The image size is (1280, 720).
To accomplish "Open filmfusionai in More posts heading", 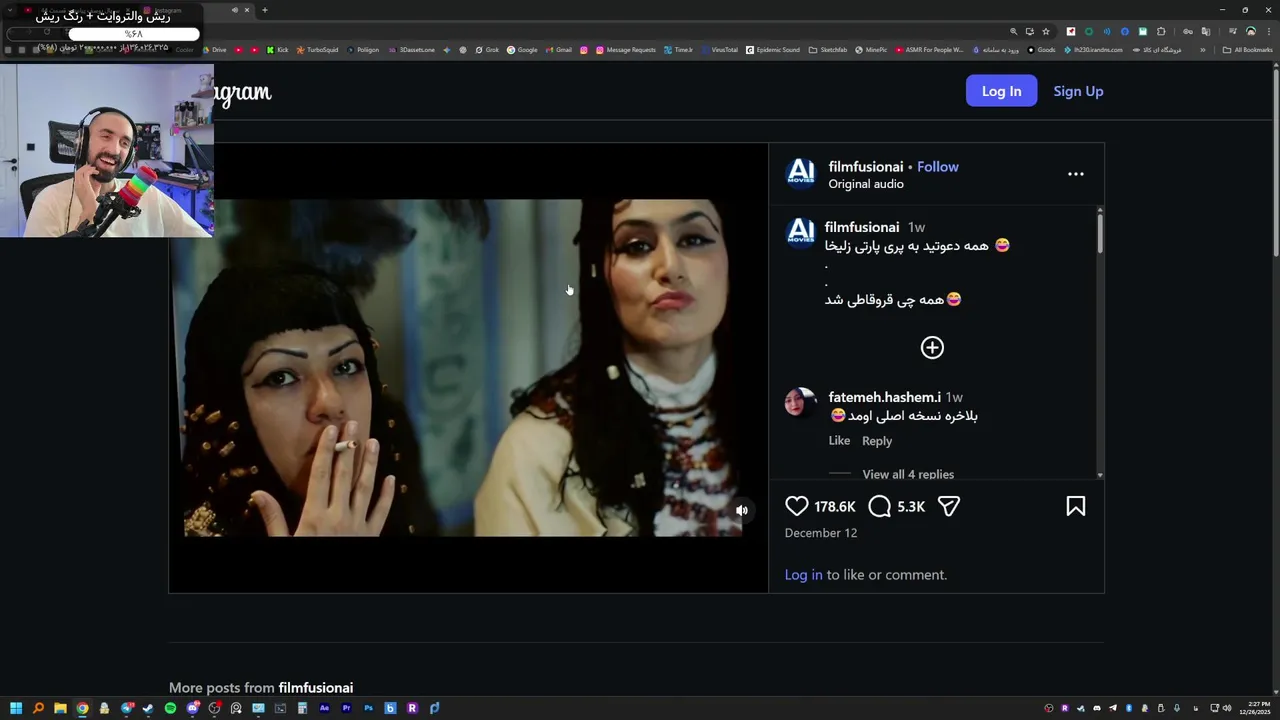I will pyautogui.click(x=316, y=688).
